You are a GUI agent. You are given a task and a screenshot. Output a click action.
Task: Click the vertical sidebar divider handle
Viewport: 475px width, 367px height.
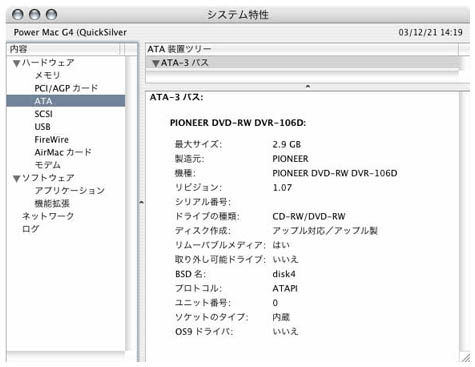click(x=141, y=202)
